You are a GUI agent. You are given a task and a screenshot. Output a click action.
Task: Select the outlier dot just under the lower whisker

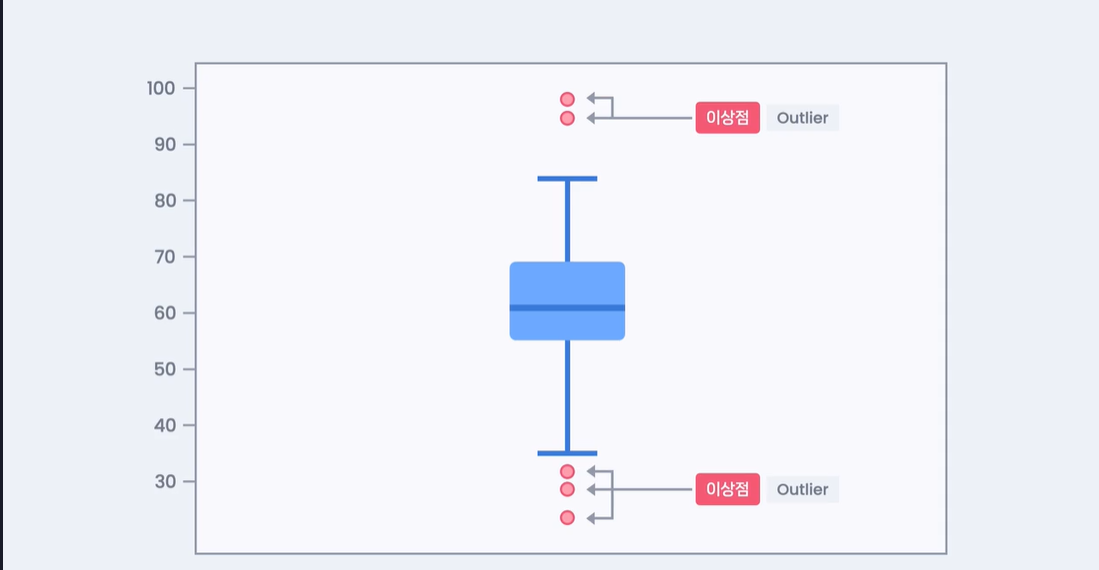568,471
